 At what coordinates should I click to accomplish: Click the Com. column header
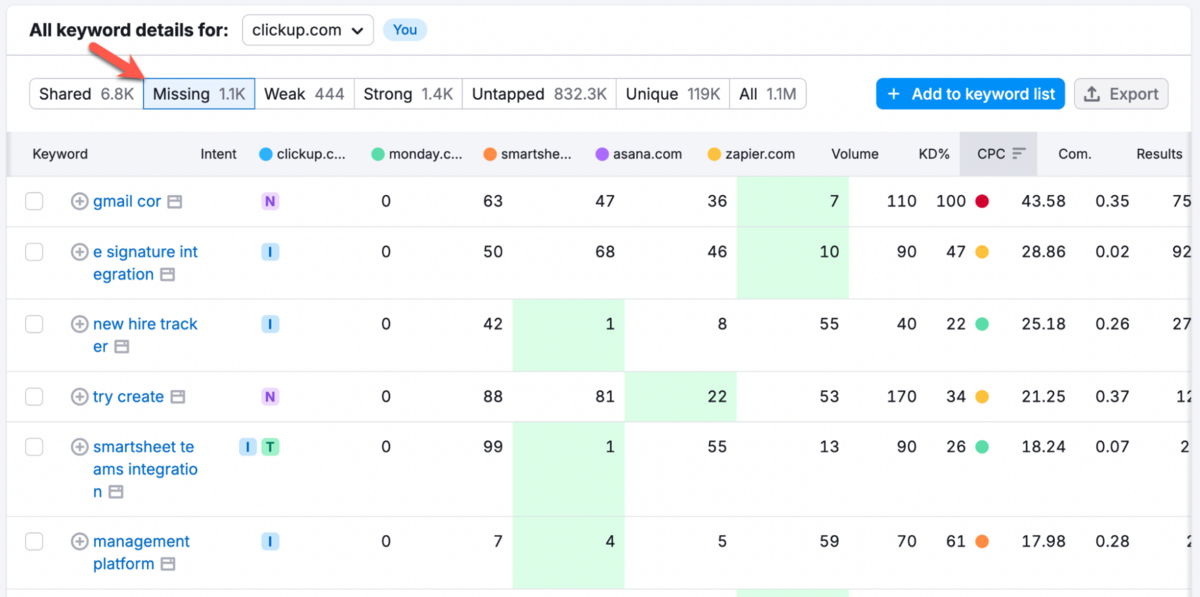click(x=1075, y=154)
